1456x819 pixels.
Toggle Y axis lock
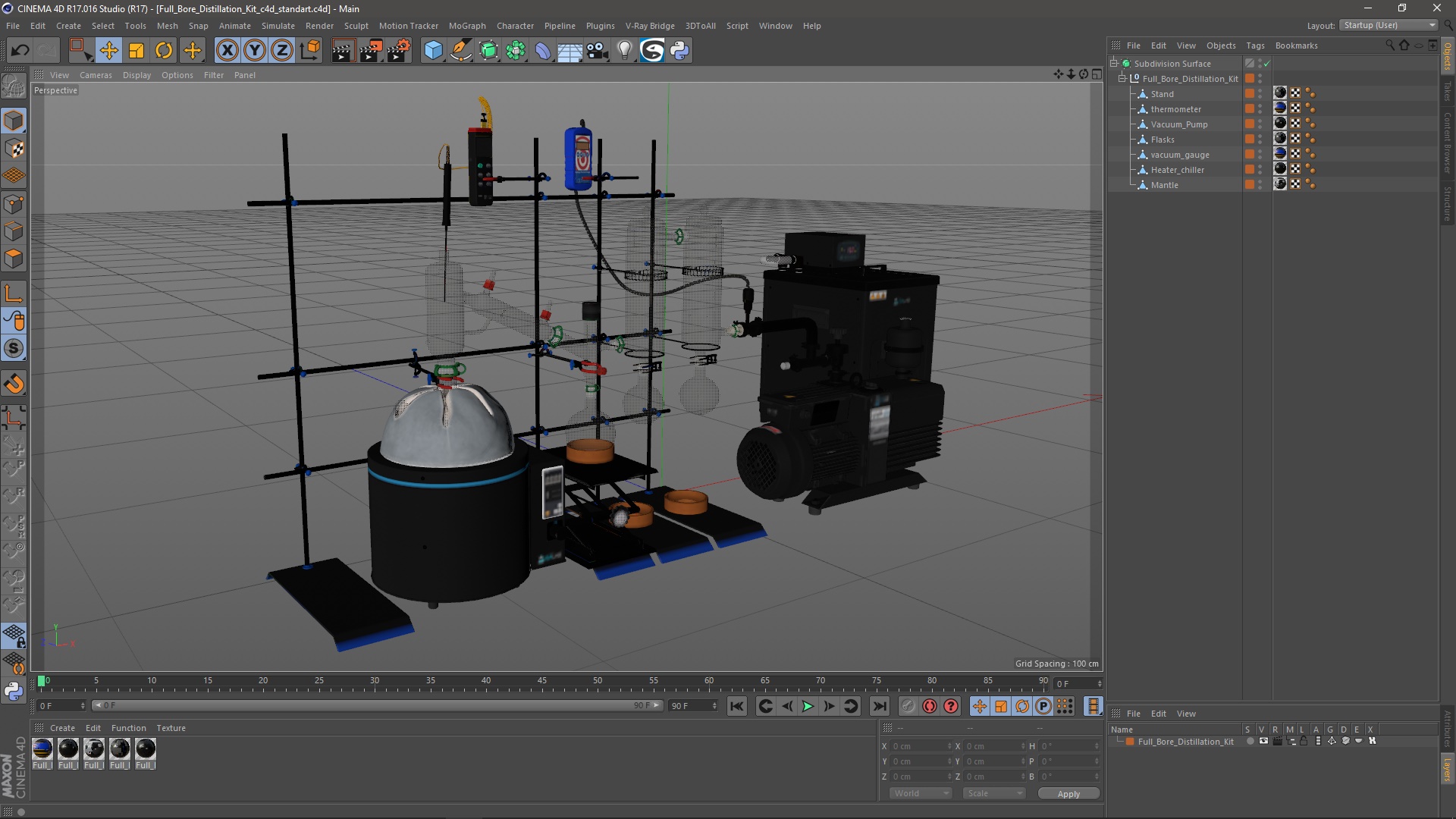255,51
